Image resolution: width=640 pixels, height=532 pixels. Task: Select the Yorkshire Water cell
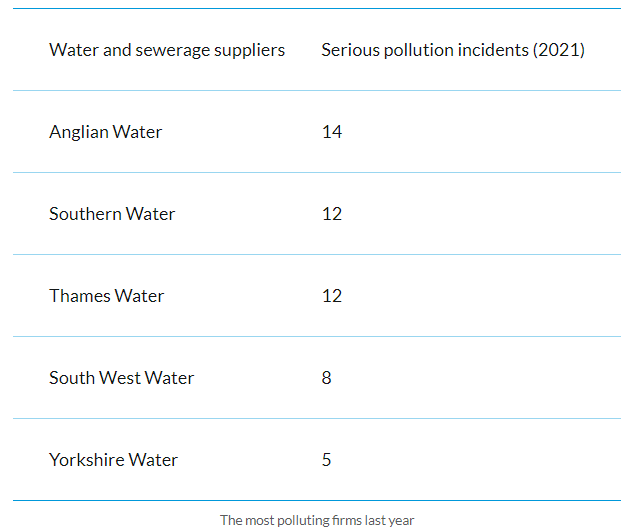click(x=113, y=460)
